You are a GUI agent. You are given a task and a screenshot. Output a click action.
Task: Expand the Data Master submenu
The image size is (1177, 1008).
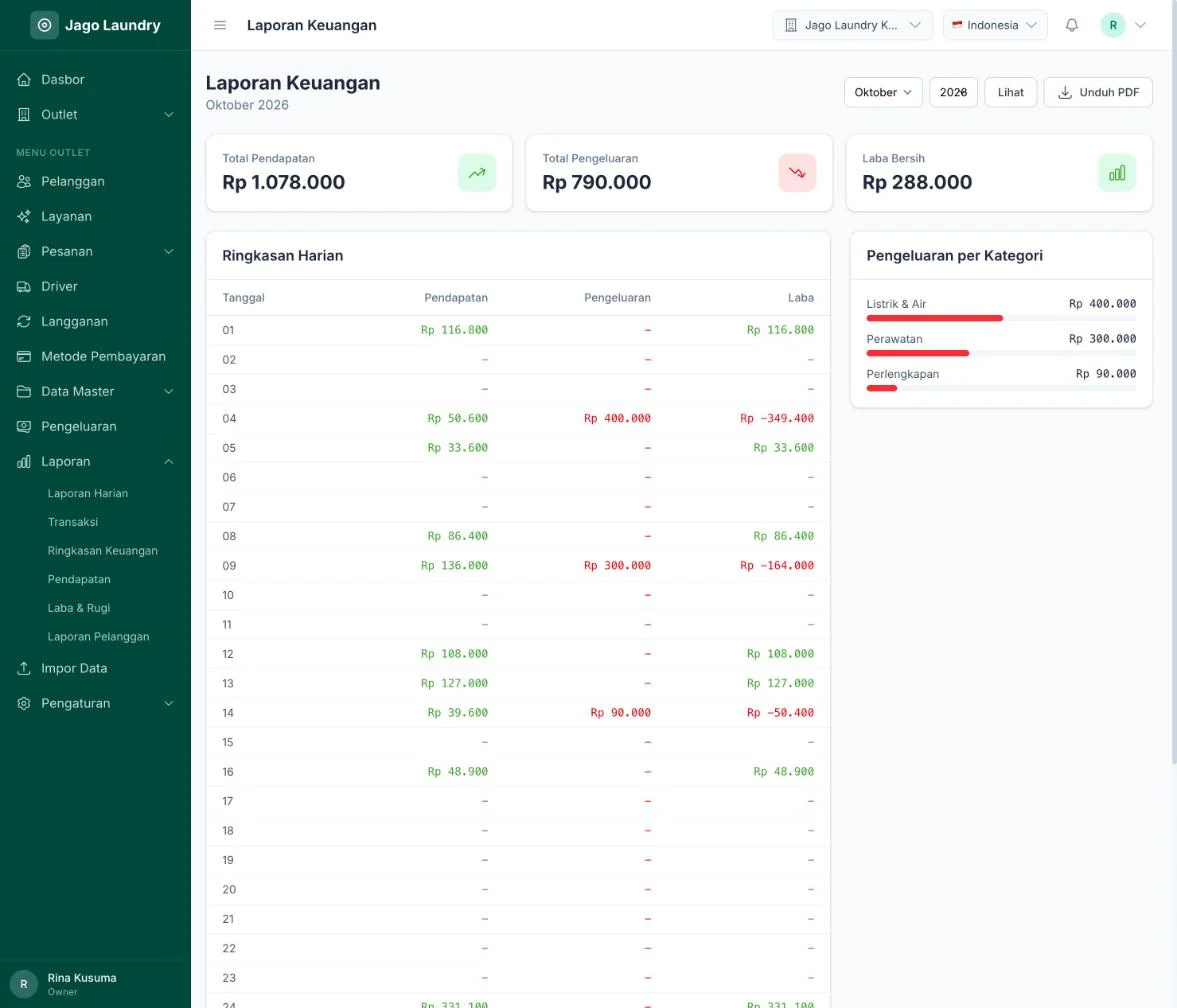click(169, 391)
